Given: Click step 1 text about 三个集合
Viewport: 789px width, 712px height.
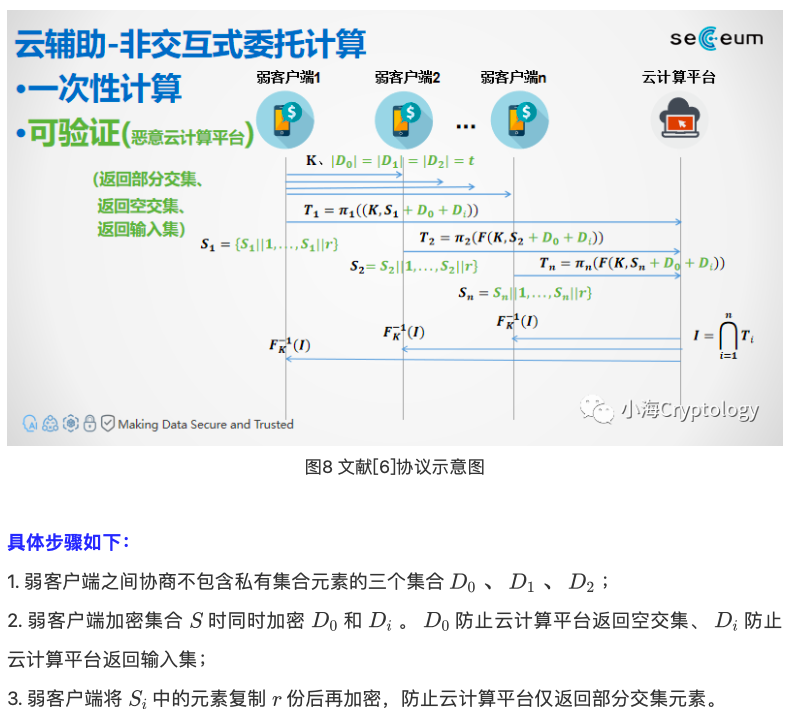Looking at the screenshot, I should point(308,582).
